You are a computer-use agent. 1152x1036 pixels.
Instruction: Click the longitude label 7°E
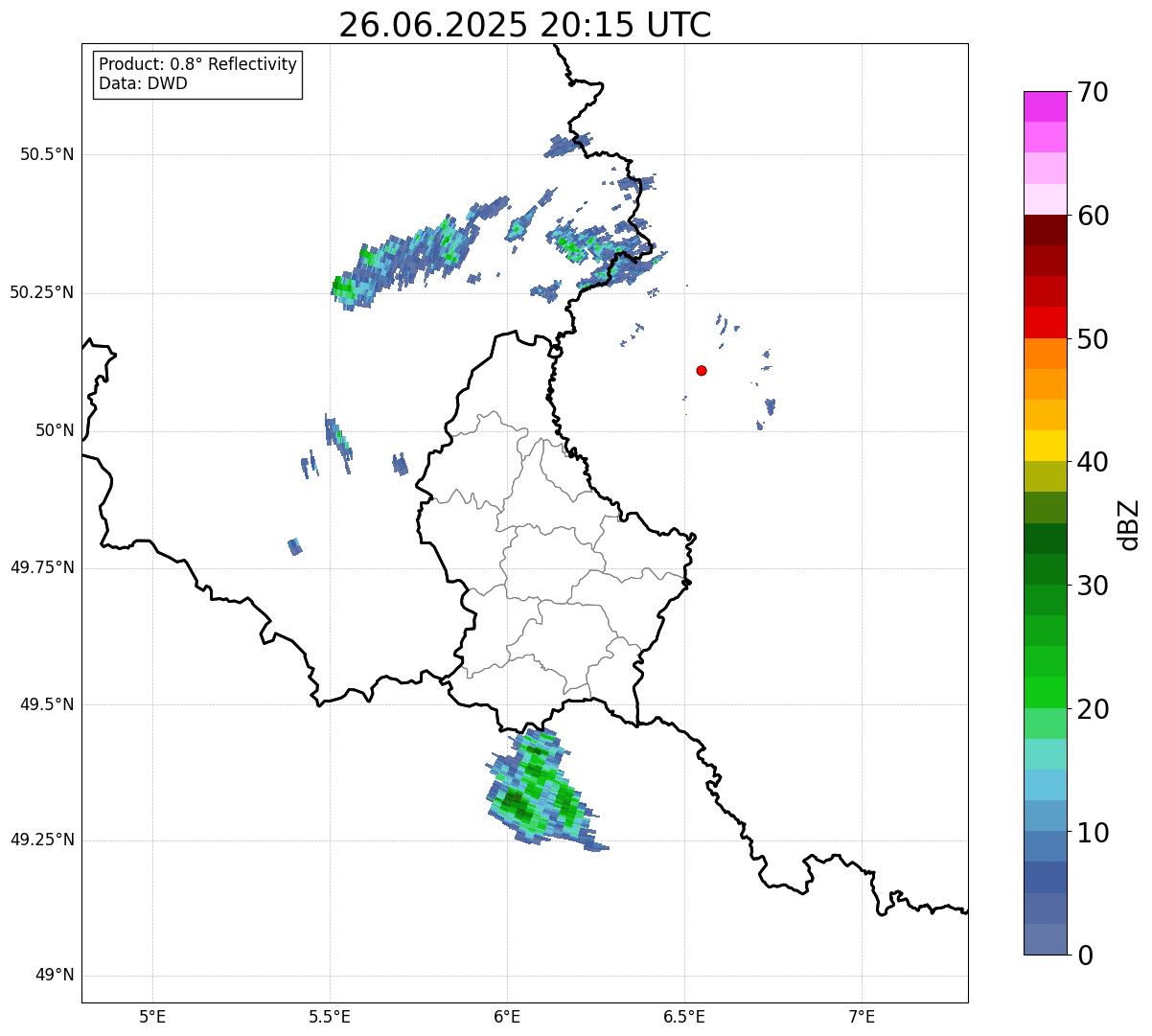pos(863,1016)
